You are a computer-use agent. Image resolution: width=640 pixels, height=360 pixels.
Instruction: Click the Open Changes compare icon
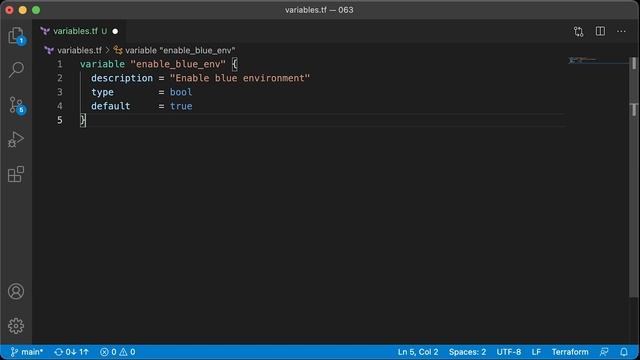578,31
